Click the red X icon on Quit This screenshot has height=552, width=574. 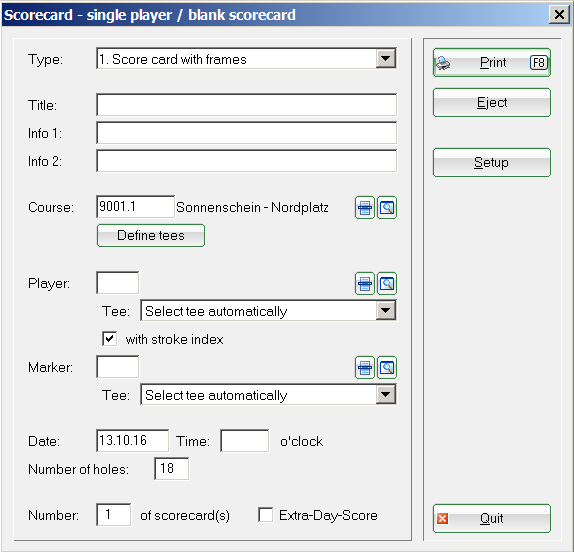coord(443,518)
